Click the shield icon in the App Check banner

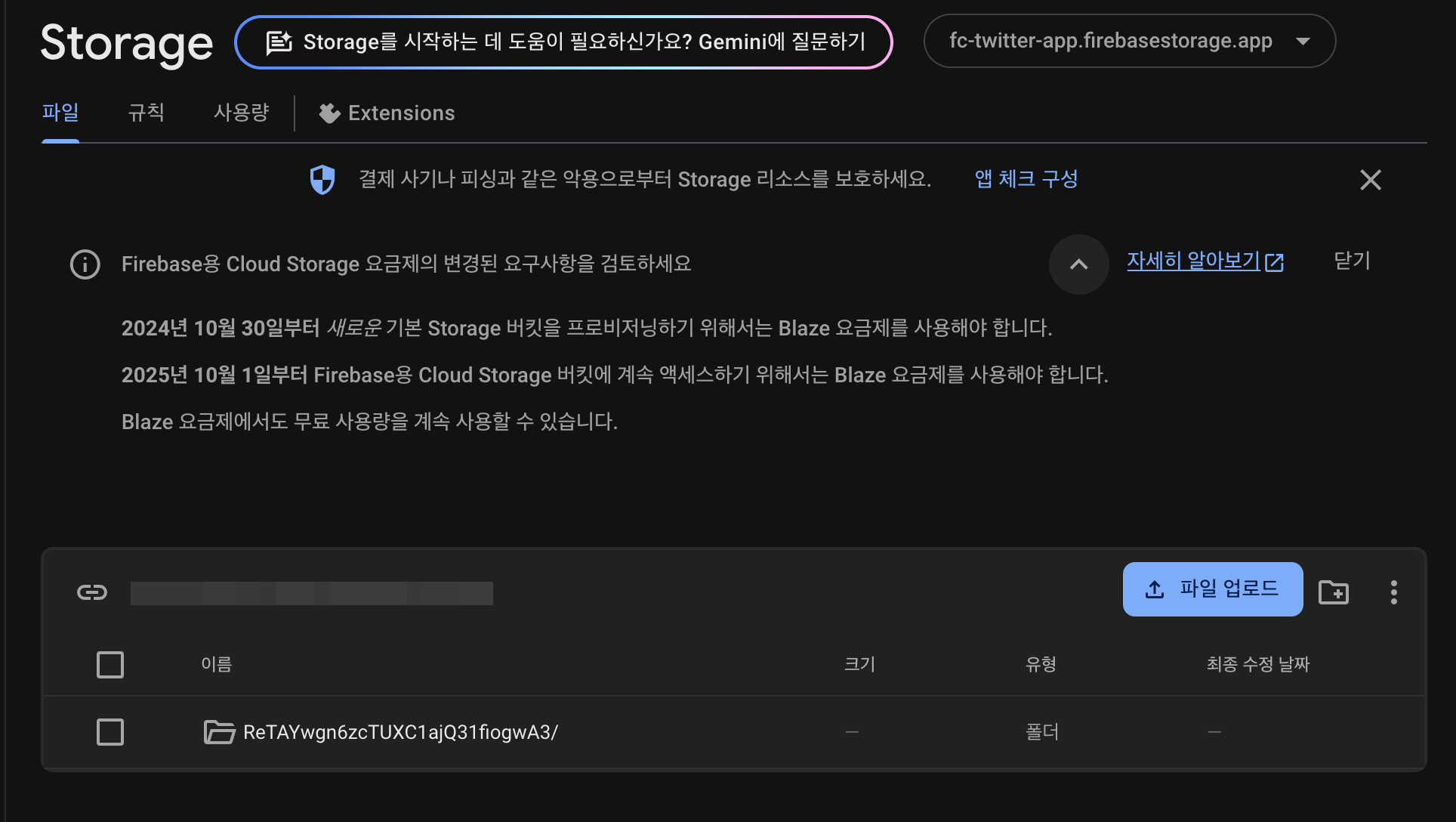pyautogui.click(x=322, y=180)
